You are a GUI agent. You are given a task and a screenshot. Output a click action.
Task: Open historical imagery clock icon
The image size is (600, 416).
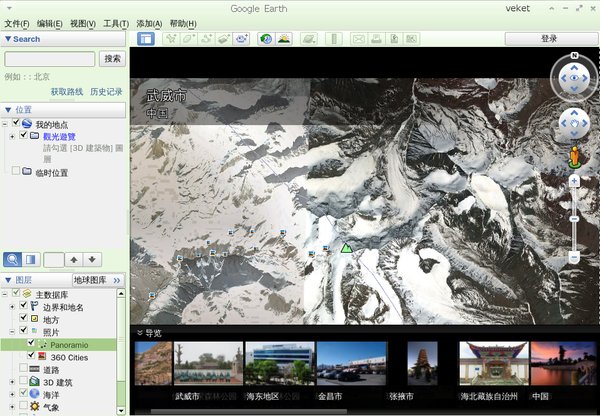265,39
